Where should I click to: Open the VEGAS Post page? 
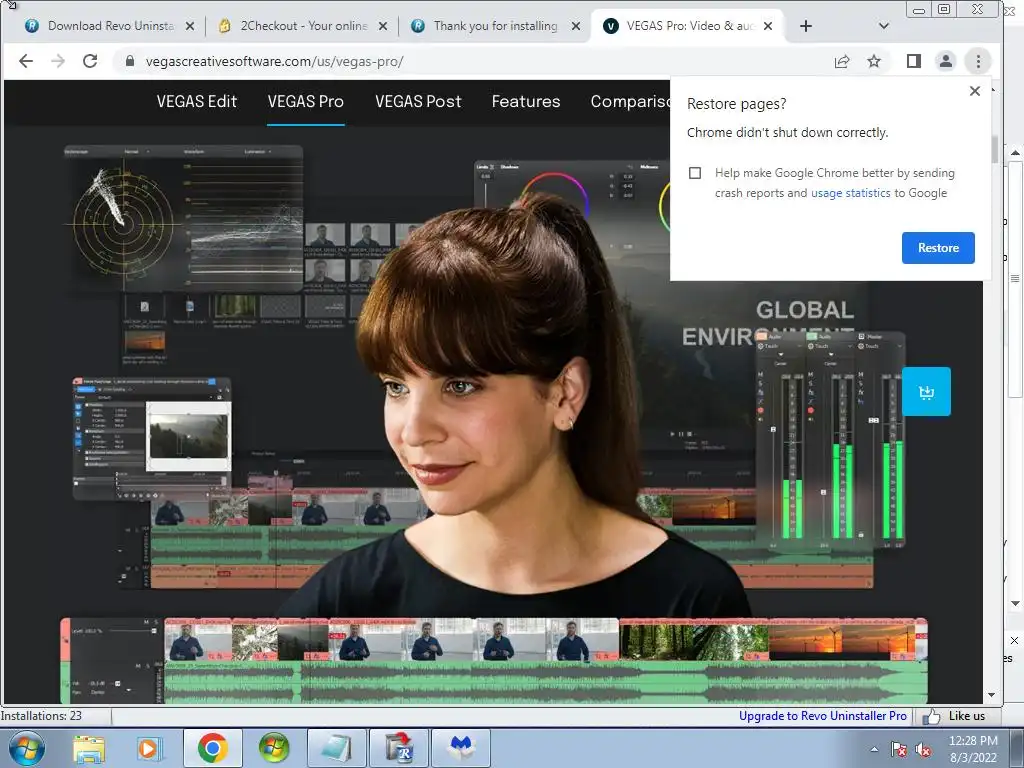click(418, 101)
